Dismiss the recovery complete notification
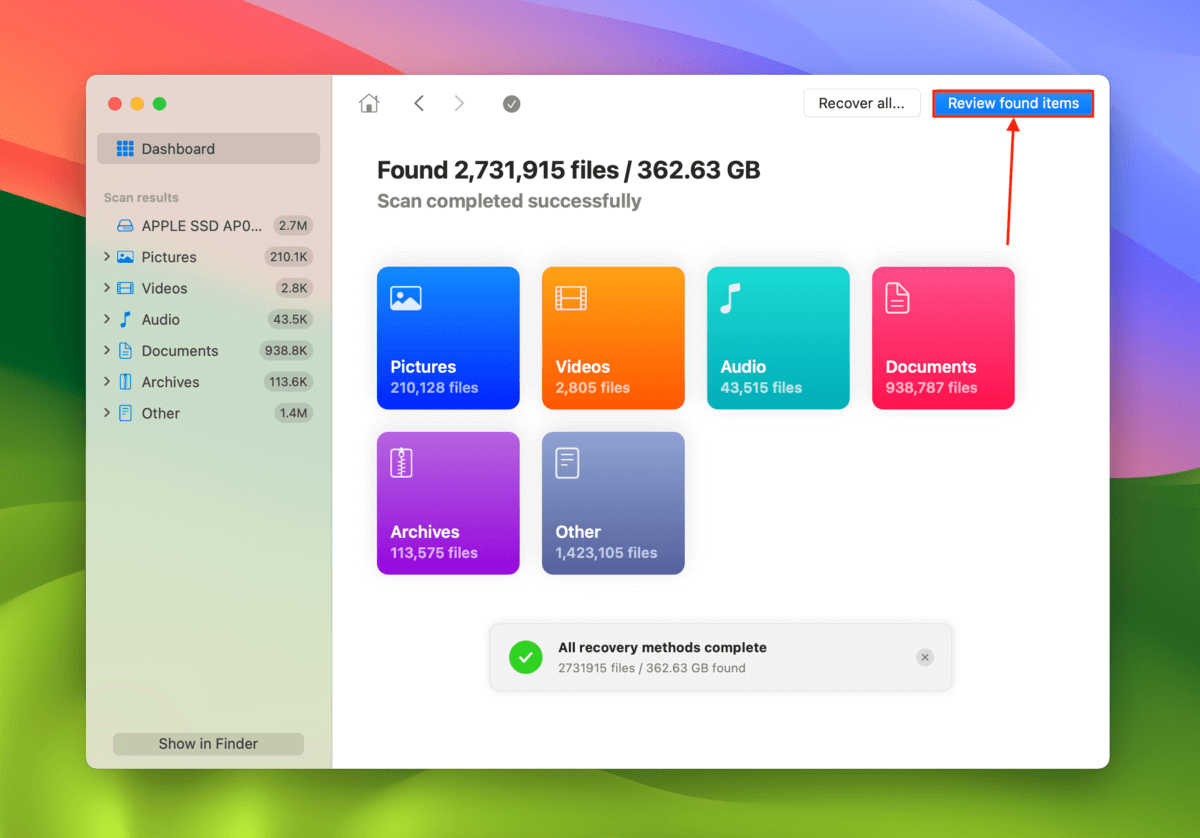Viewport: 1200px width, 838px height. point(925,657)
